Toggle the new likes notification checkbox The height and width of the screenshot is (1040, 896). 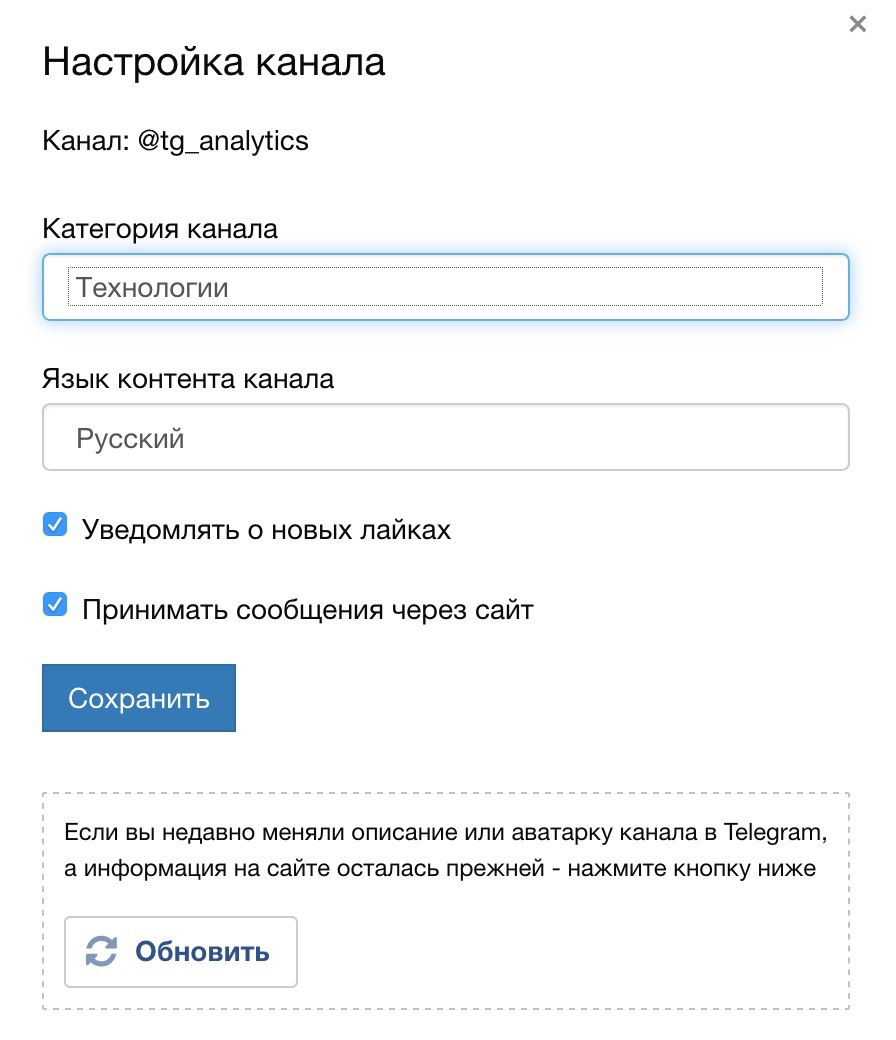(55, 524)
